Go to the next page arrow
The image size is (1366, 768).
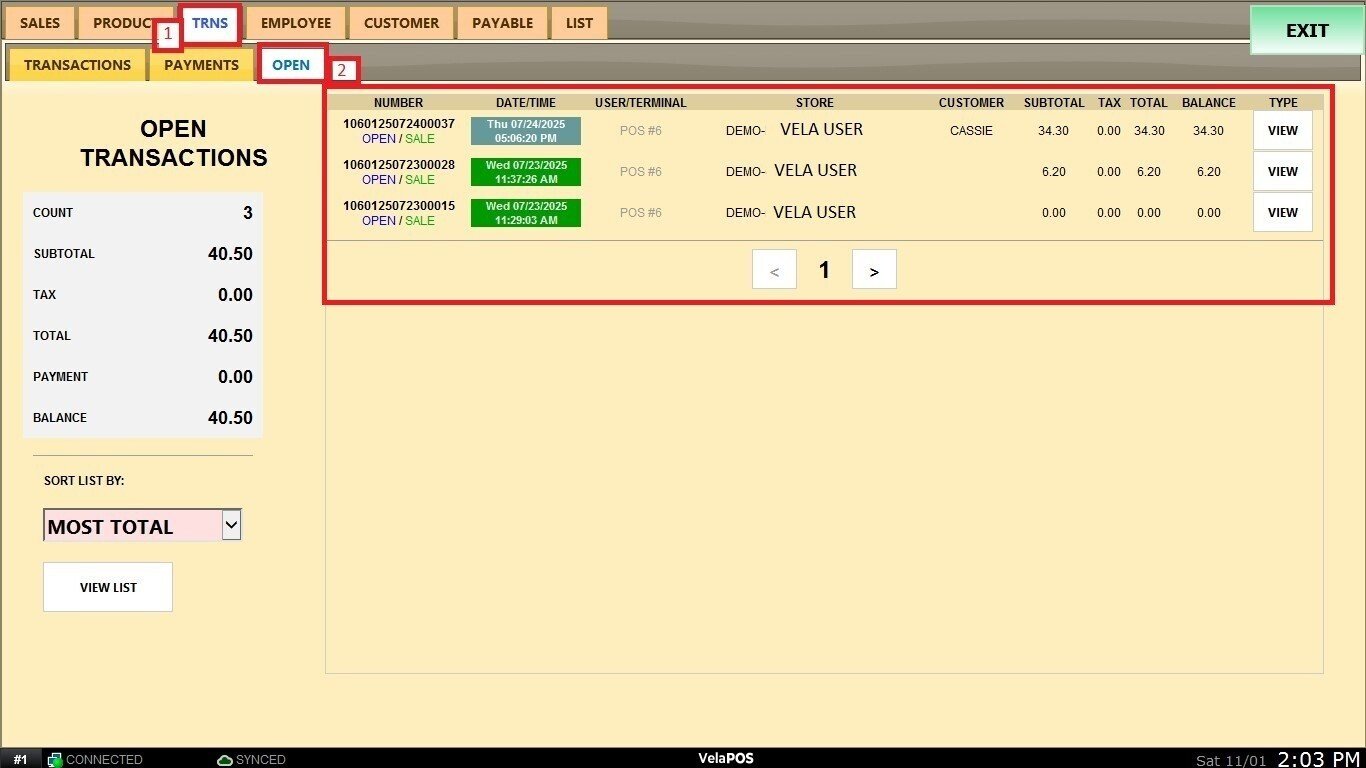click(874, 270)
